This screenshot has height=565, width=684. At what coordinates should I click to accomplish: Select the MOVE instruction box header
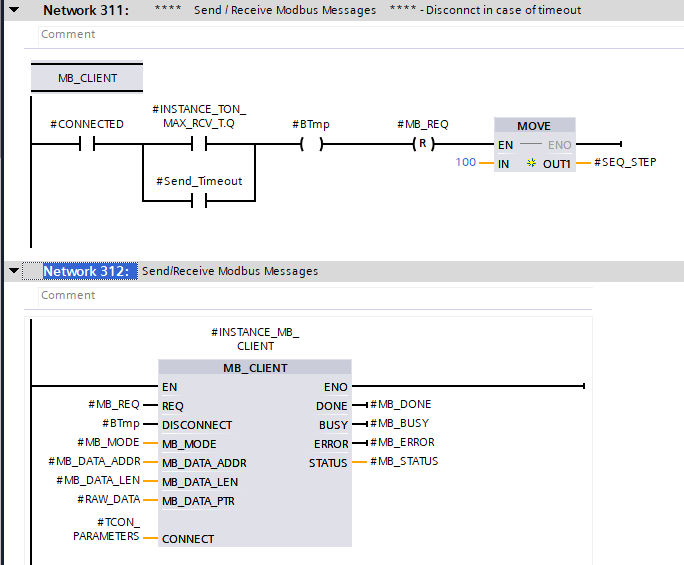click(534, 126)
